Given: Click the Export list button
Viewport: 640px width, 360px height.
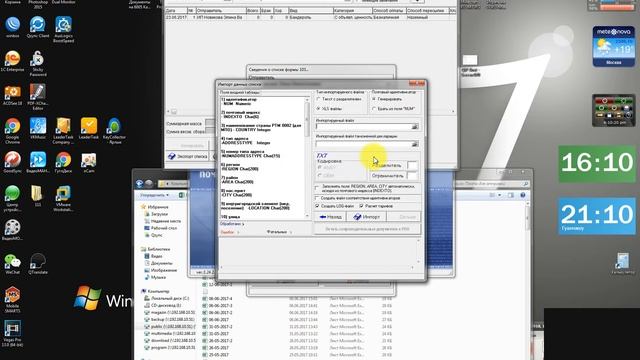Looking at the screenshot, I should pos(188,156).
